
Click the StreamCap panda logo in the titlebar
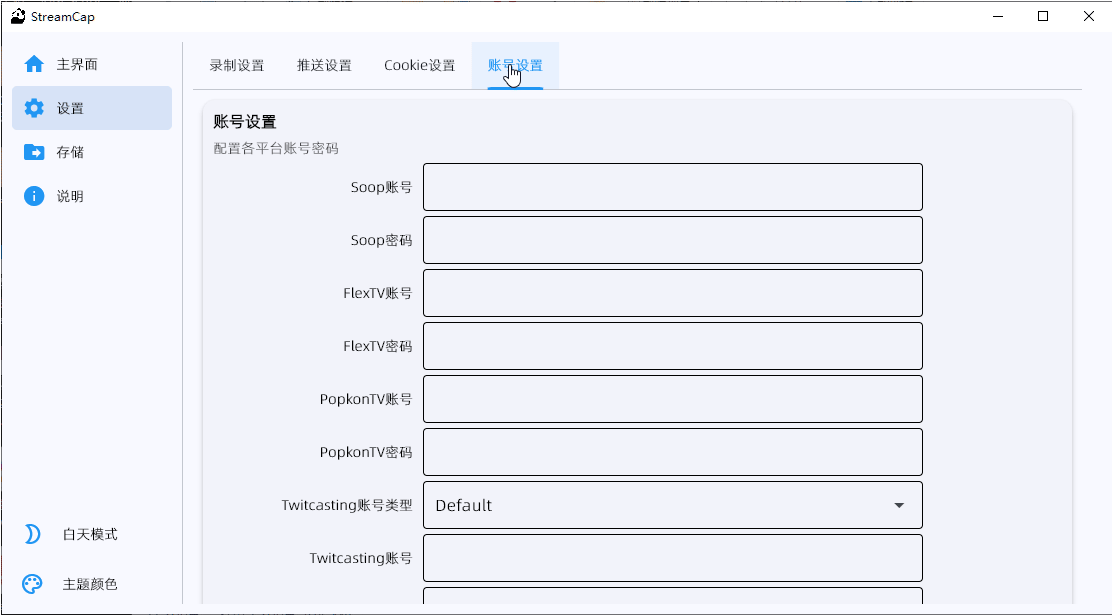point(18,15)
